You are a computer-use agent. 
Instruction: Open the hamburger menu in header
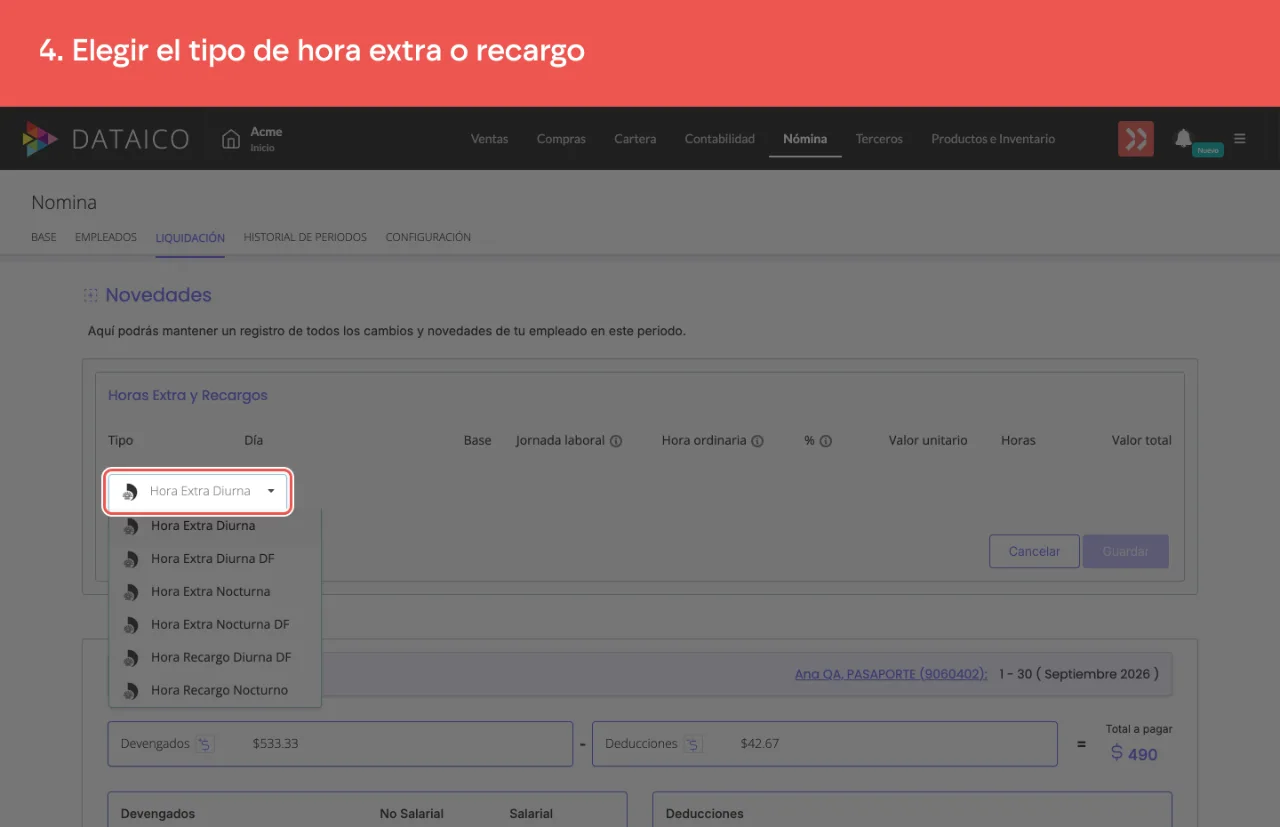point(1240,139)
